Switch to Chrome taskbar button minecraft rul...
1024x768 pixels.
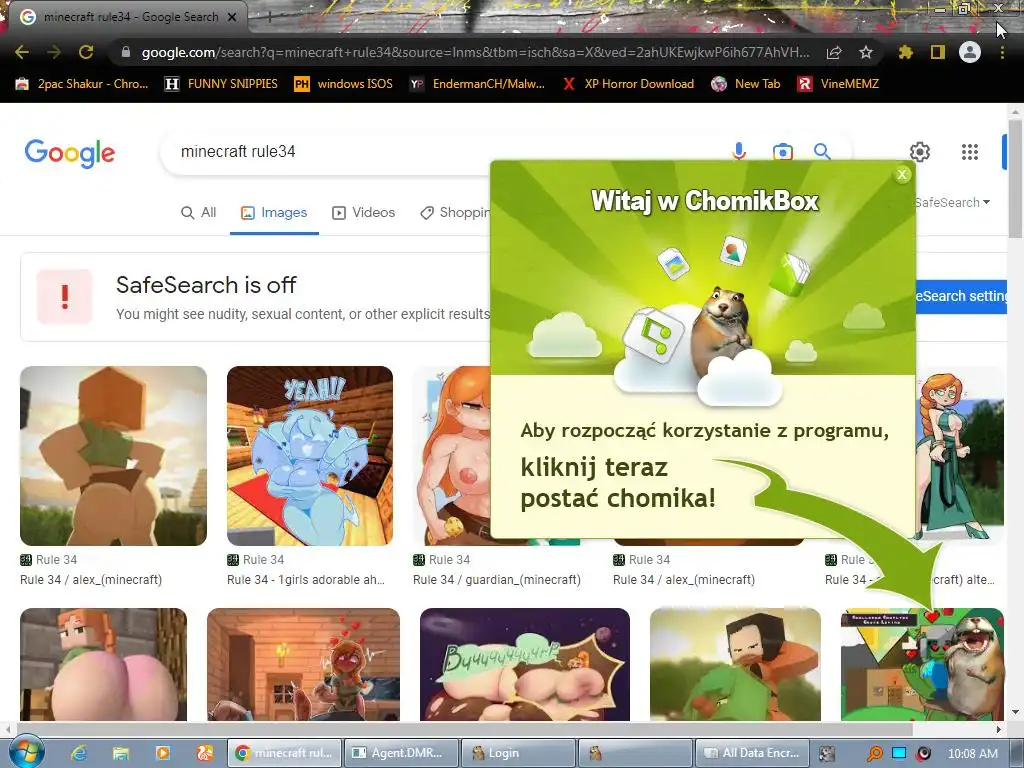coord(284,753)
